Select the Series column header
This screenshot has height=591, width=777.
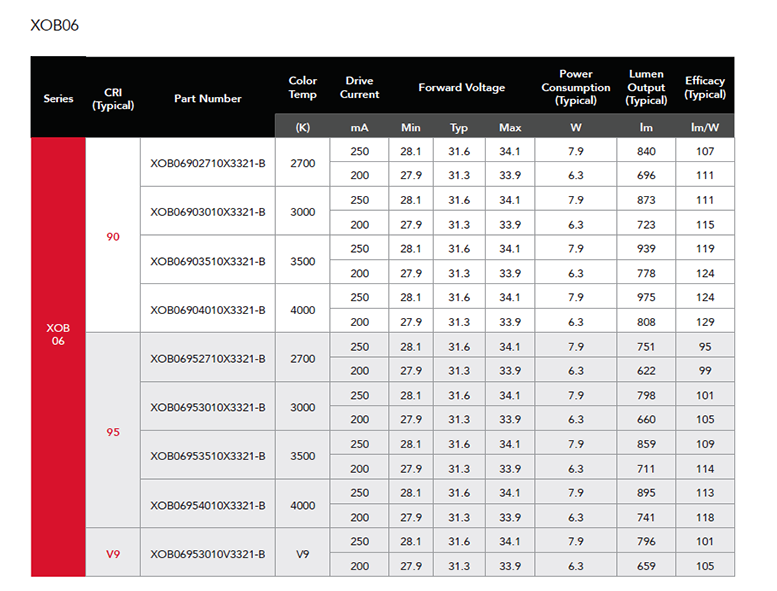coord(58,99)
